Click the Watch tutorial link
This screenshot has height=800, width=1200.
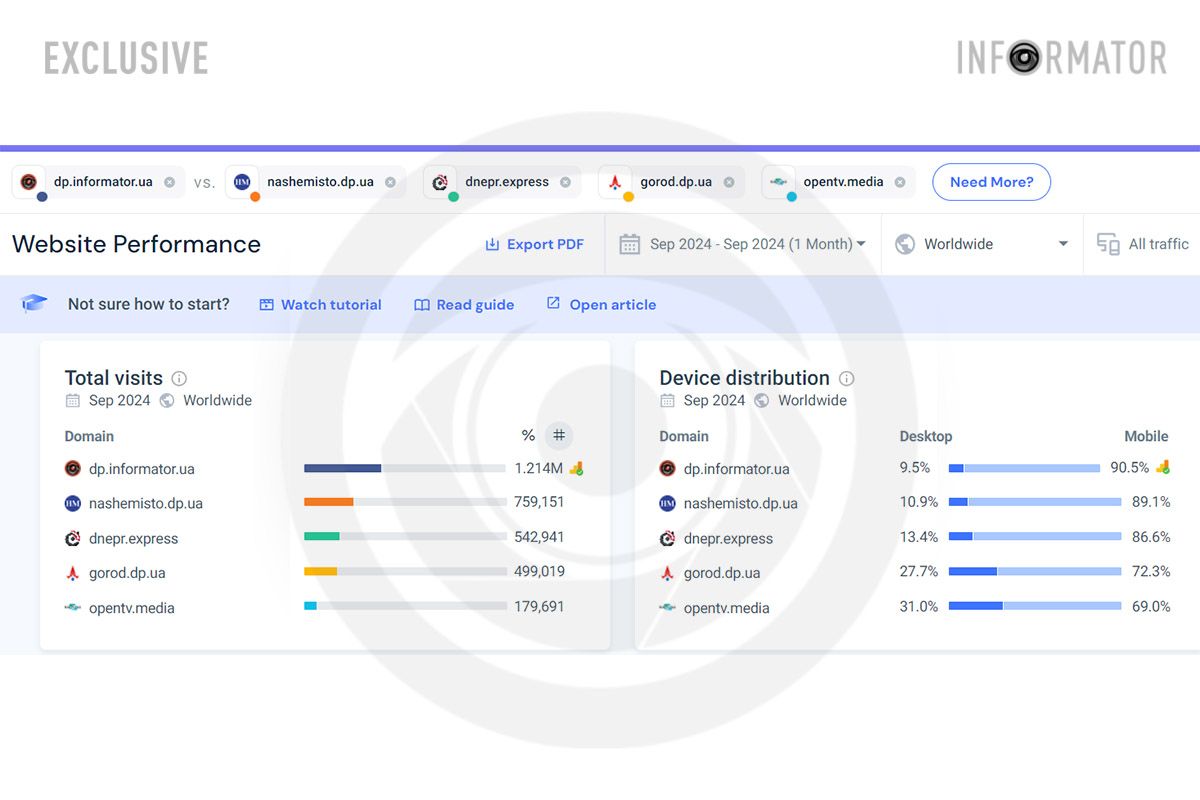click(320, 304)
